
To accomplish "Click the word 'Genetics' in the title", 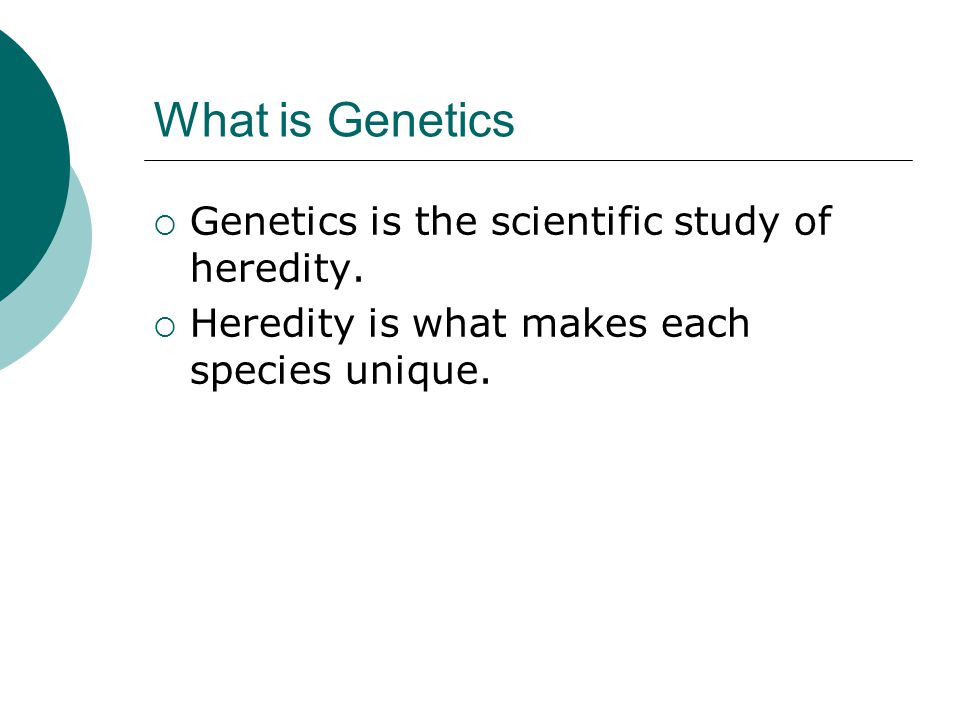I will 421,119.
